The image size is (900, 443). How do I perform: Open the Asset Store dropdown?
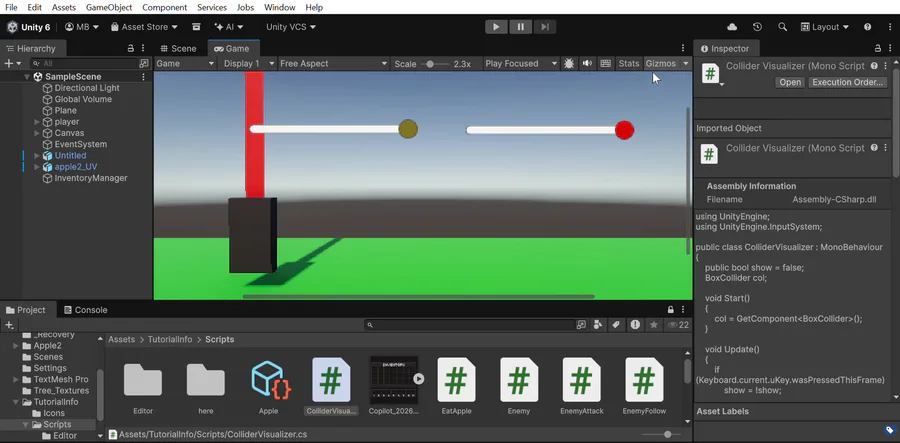[143, 27]
